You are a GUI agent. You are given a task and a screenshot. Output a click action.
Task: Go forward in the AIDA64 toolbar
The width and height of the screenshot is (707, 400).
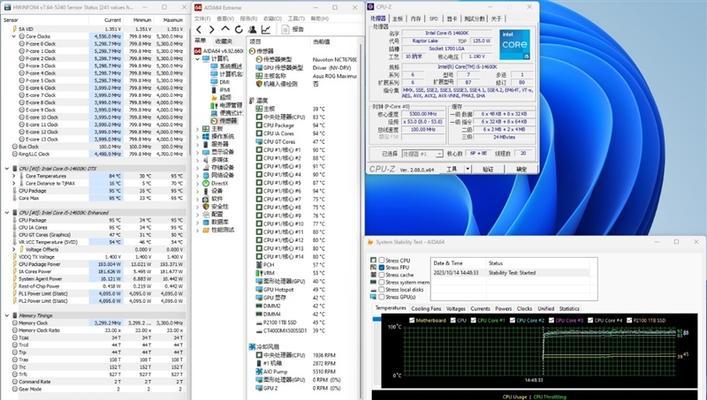(x=211, y=29)
